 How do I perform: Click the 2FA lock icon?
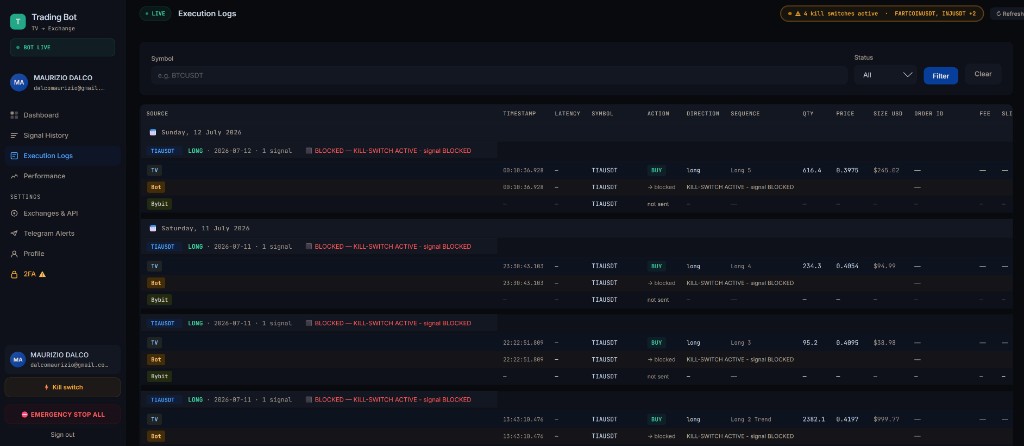pos(14,274)
